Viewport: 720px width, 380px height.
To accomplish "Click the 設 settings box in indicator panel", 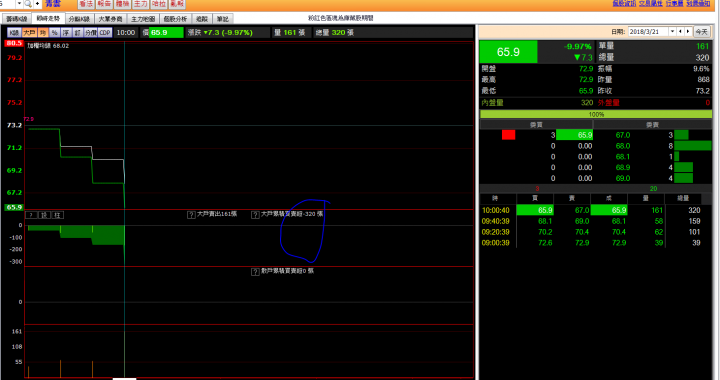I will [45, 215].
